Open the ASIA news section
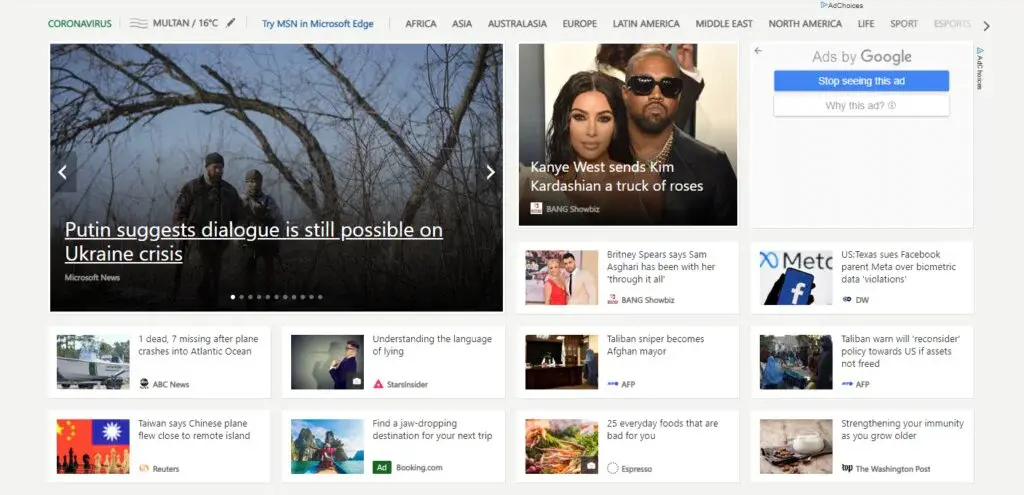1024x495 pixels. coord(462,24)
